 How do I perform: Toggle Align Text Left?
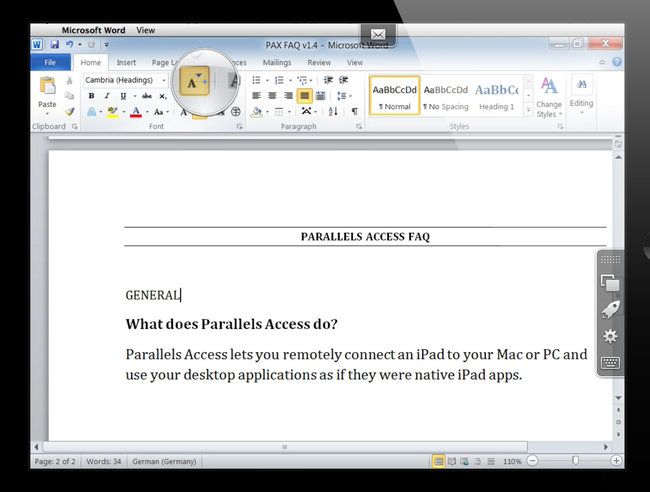click(x=257, y=96)
